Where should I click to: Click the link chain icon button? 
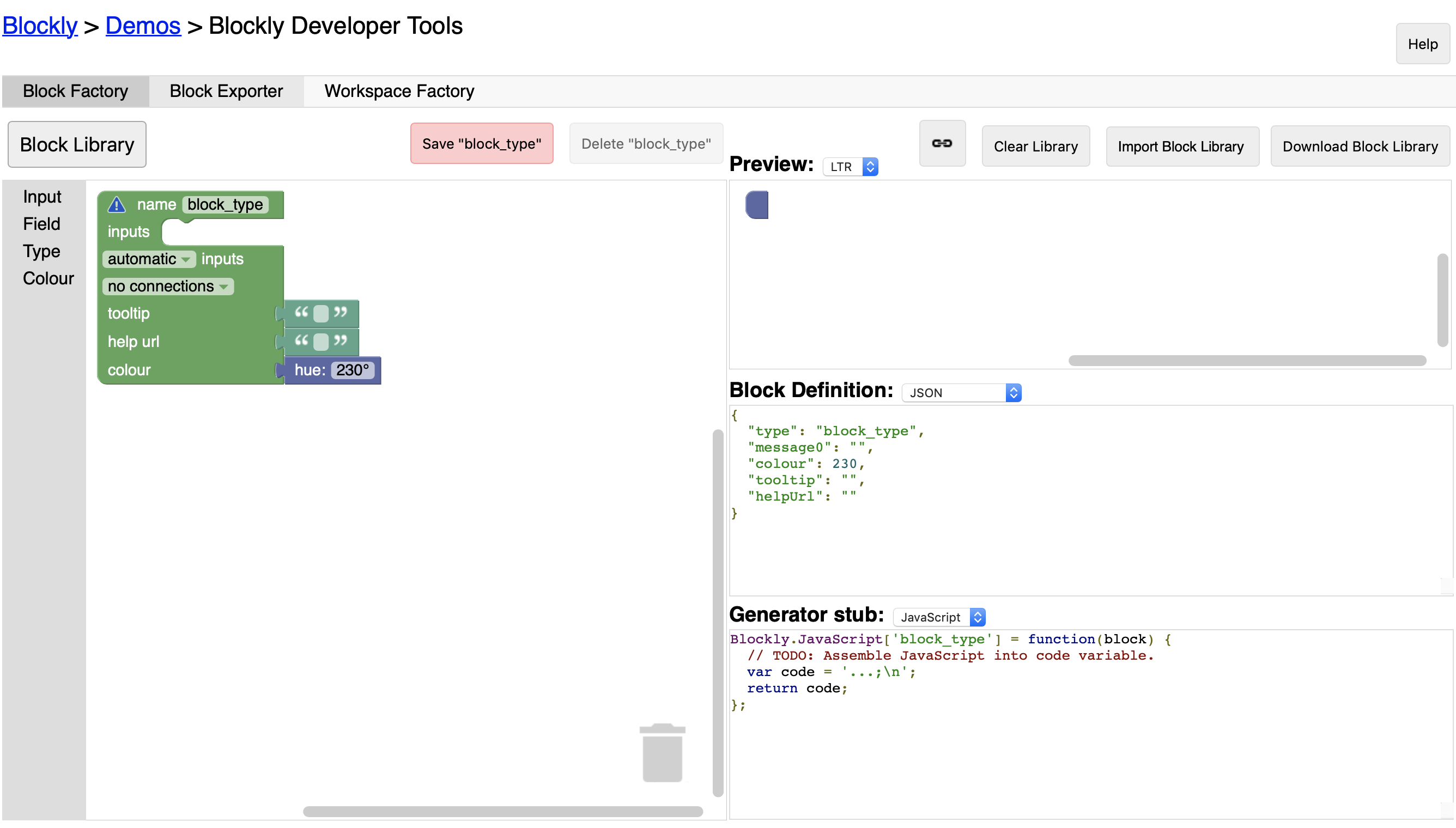click(x=942, y=143)
